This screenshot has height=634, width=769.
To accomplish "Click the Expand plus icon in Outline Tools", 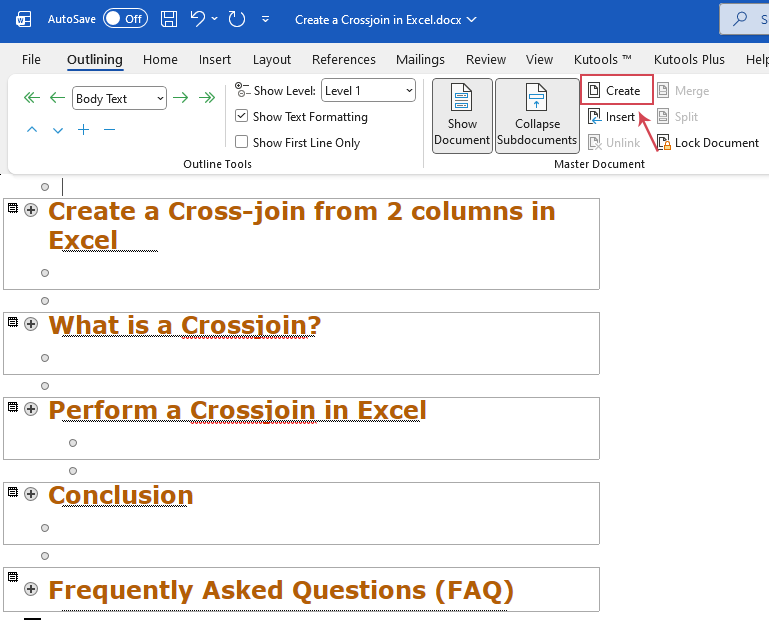I will [83, 130].
